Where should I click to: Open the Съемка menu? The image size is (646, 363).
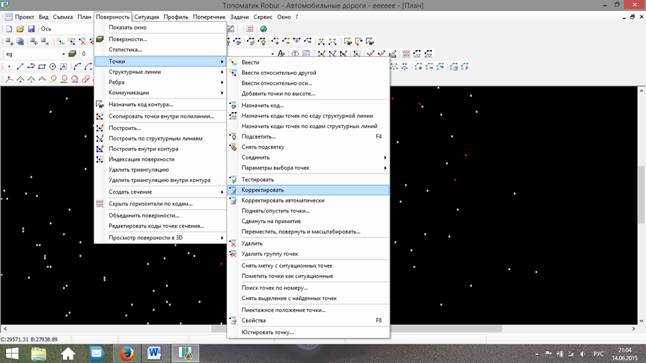(63, 17)
